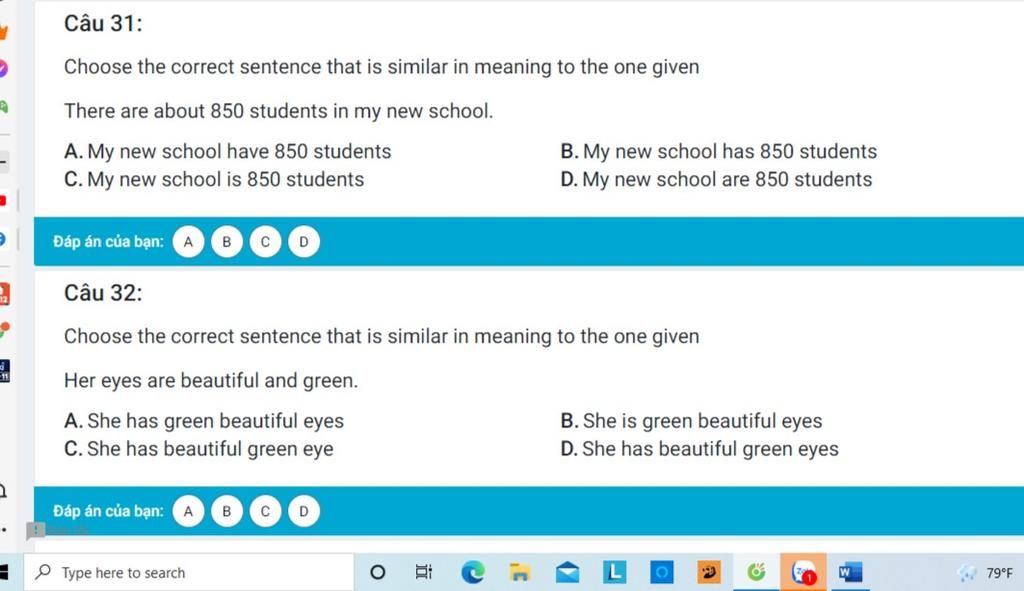The height and width of the screenshot is (591, 1024).
Task: Pick answer D for Câu 31
Action: pos(304,242)
